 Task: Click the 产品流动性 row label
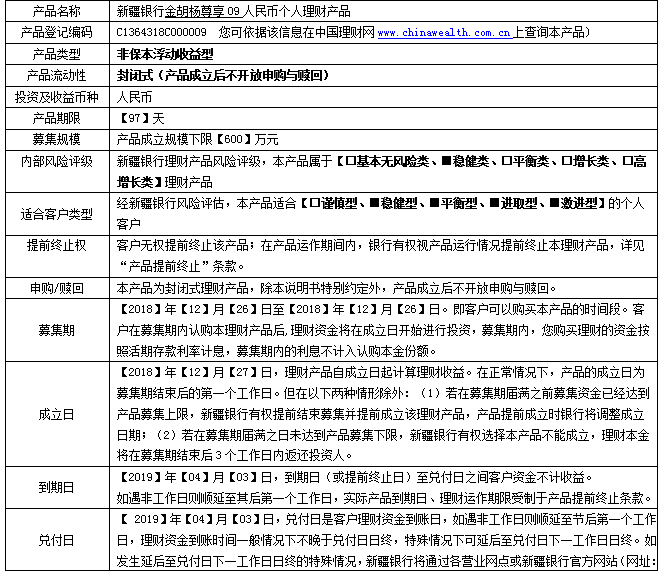pos(57,76)
